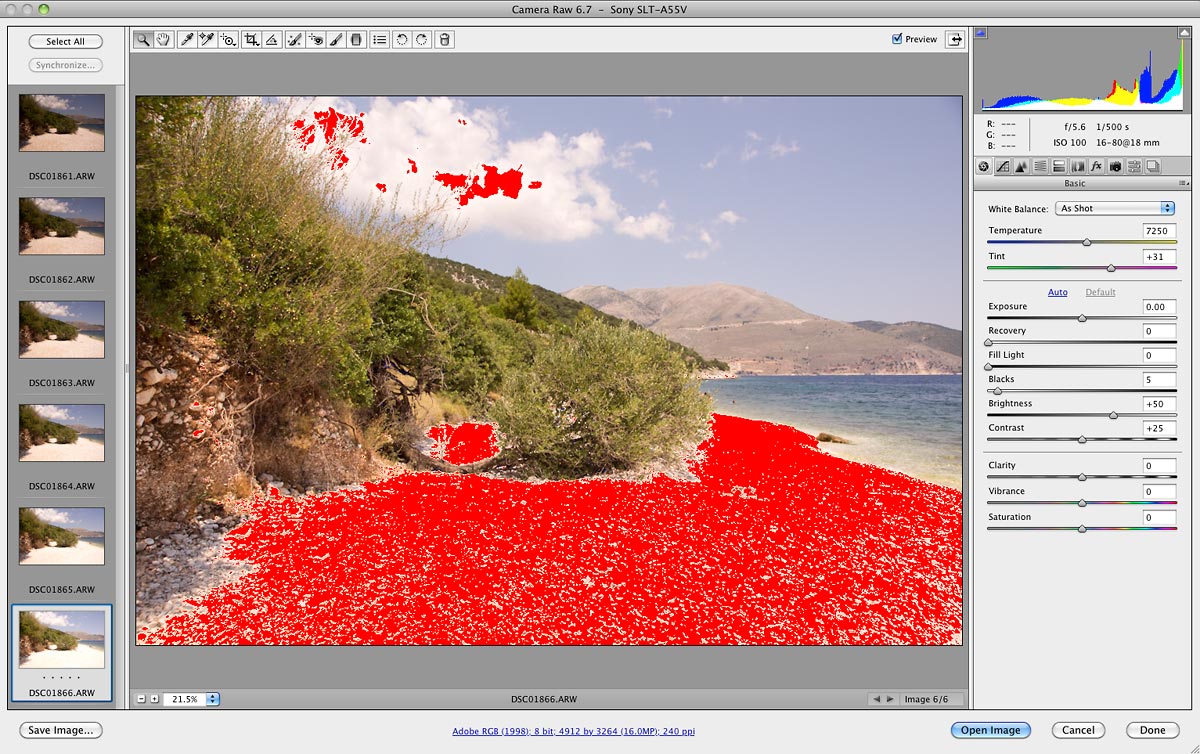The image size is (1200, 754).
Task: Open the zoom level dropdown showing 21.5%
Action: (213, 699)
